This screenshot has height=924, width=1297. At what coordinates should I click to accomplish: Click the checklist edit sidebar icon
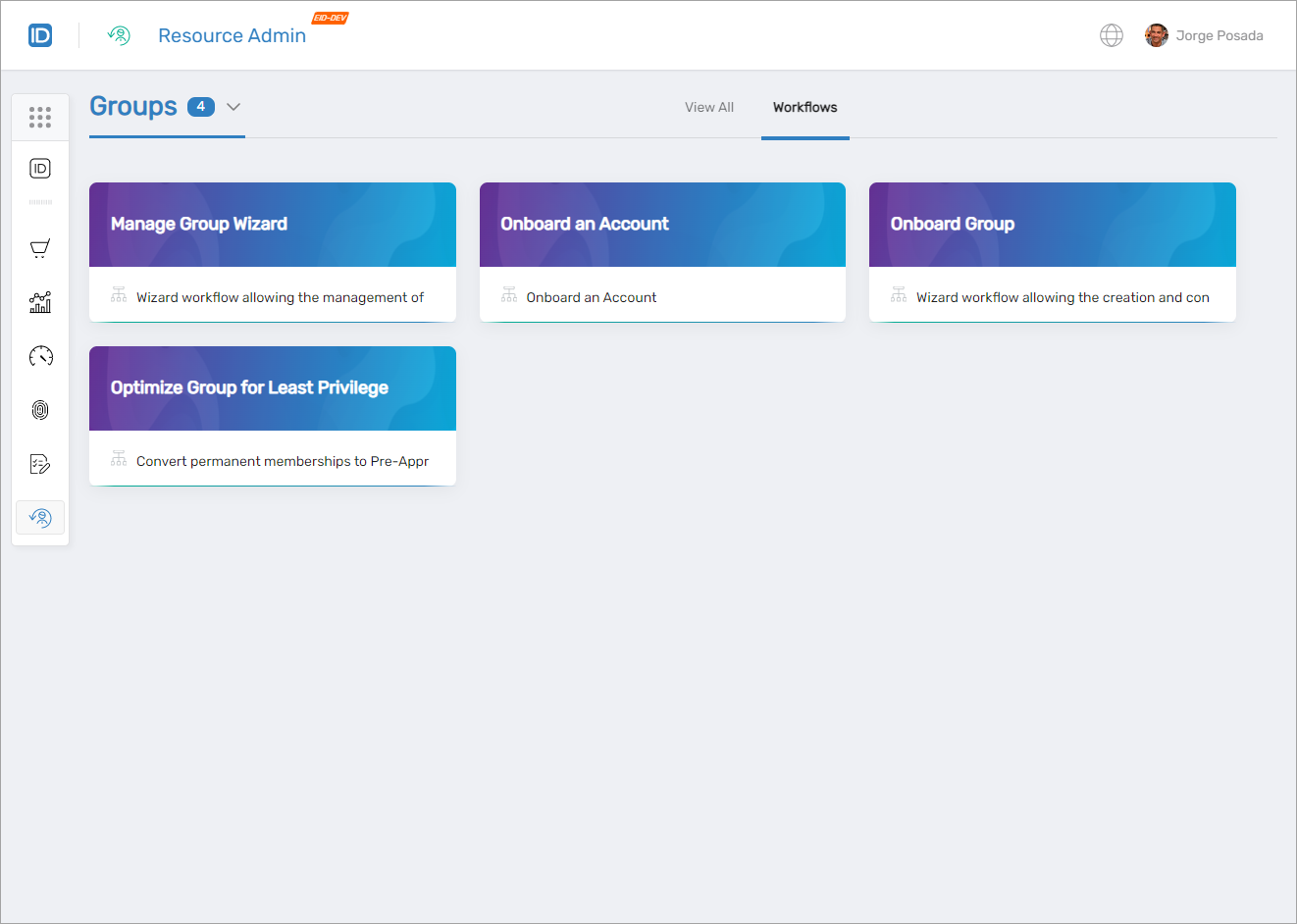(40, 463)
